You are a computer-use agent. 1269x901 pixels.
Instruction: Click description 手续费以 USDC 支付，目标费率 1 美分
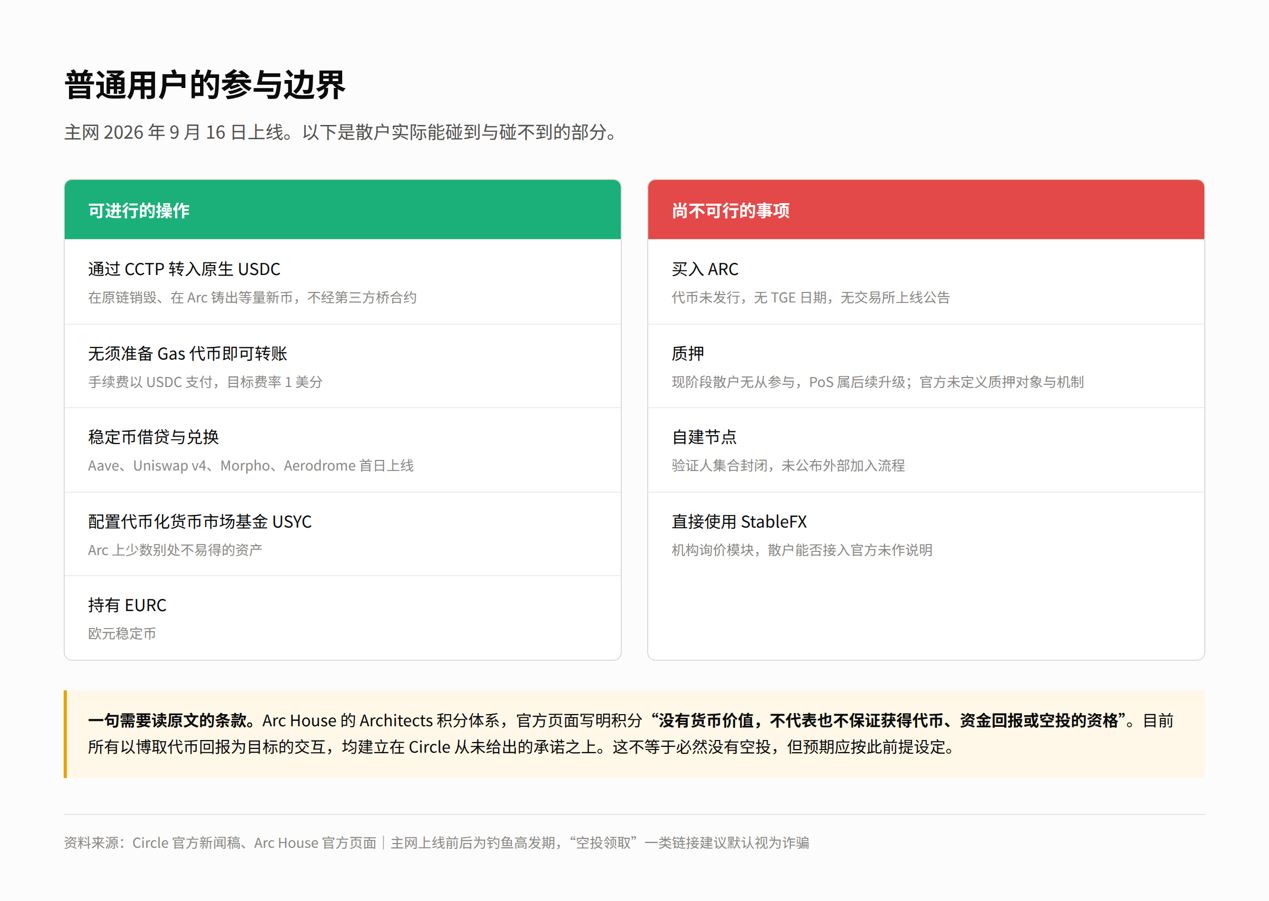click(205, 381)
